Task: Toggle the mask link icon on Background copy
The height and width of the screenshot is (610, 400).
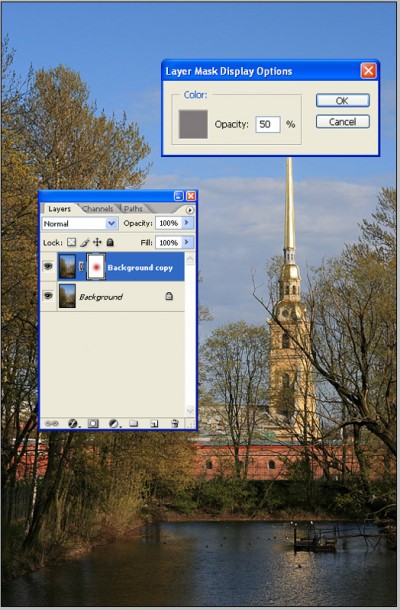Action: click(x=81, y=266)
